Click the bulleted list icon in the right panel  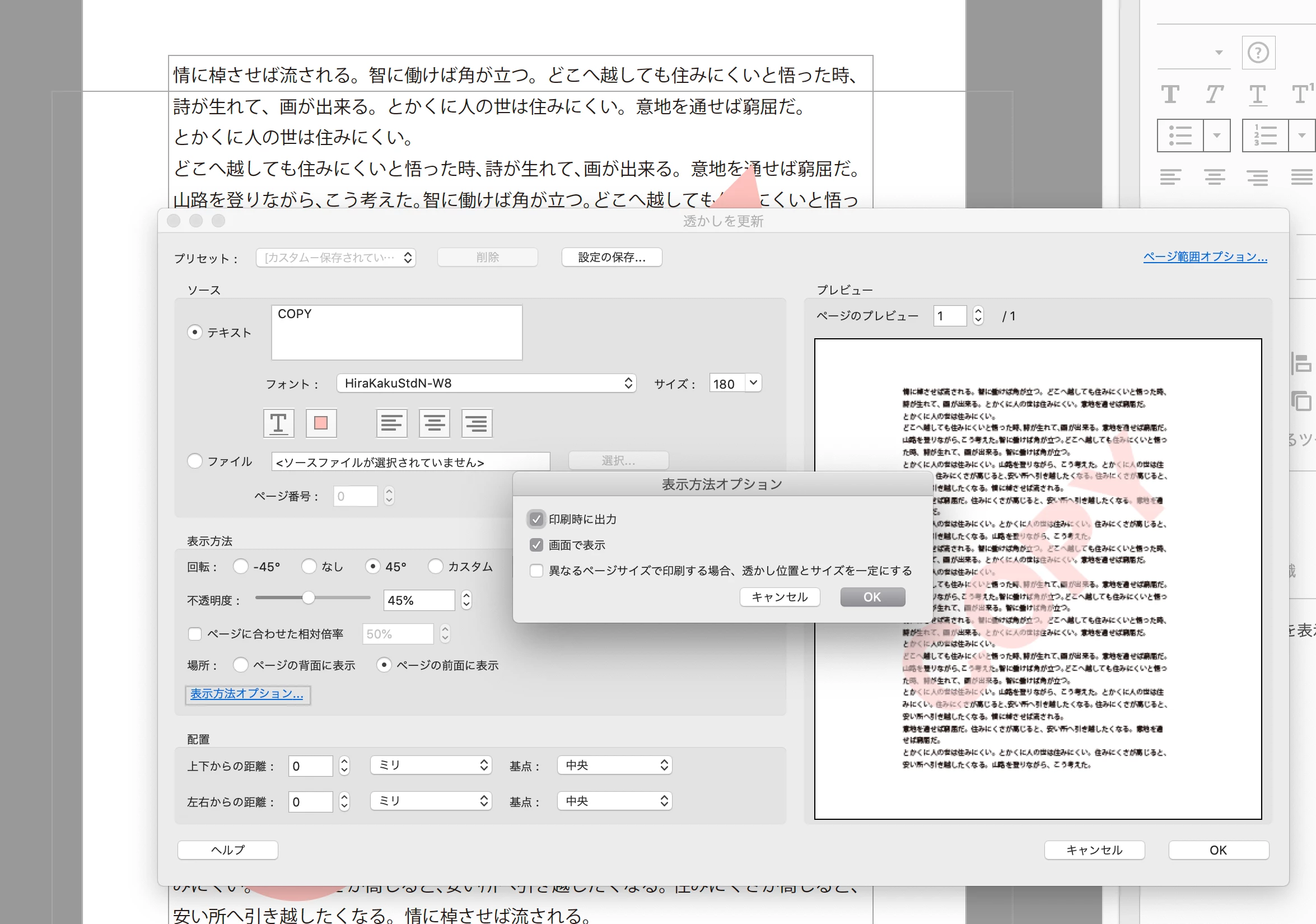click(1180, 136)
